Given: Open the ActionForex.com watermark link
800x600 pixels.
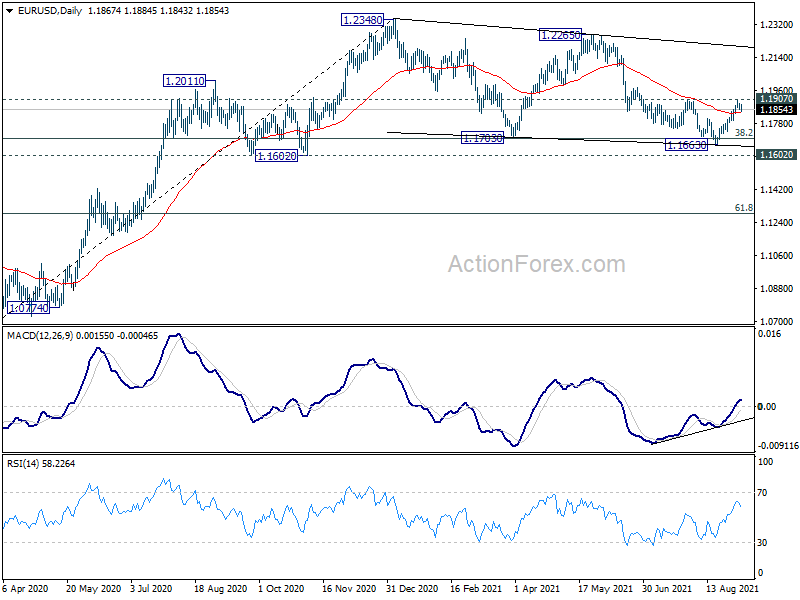Looking at the screenshot, I should [536, 265].
